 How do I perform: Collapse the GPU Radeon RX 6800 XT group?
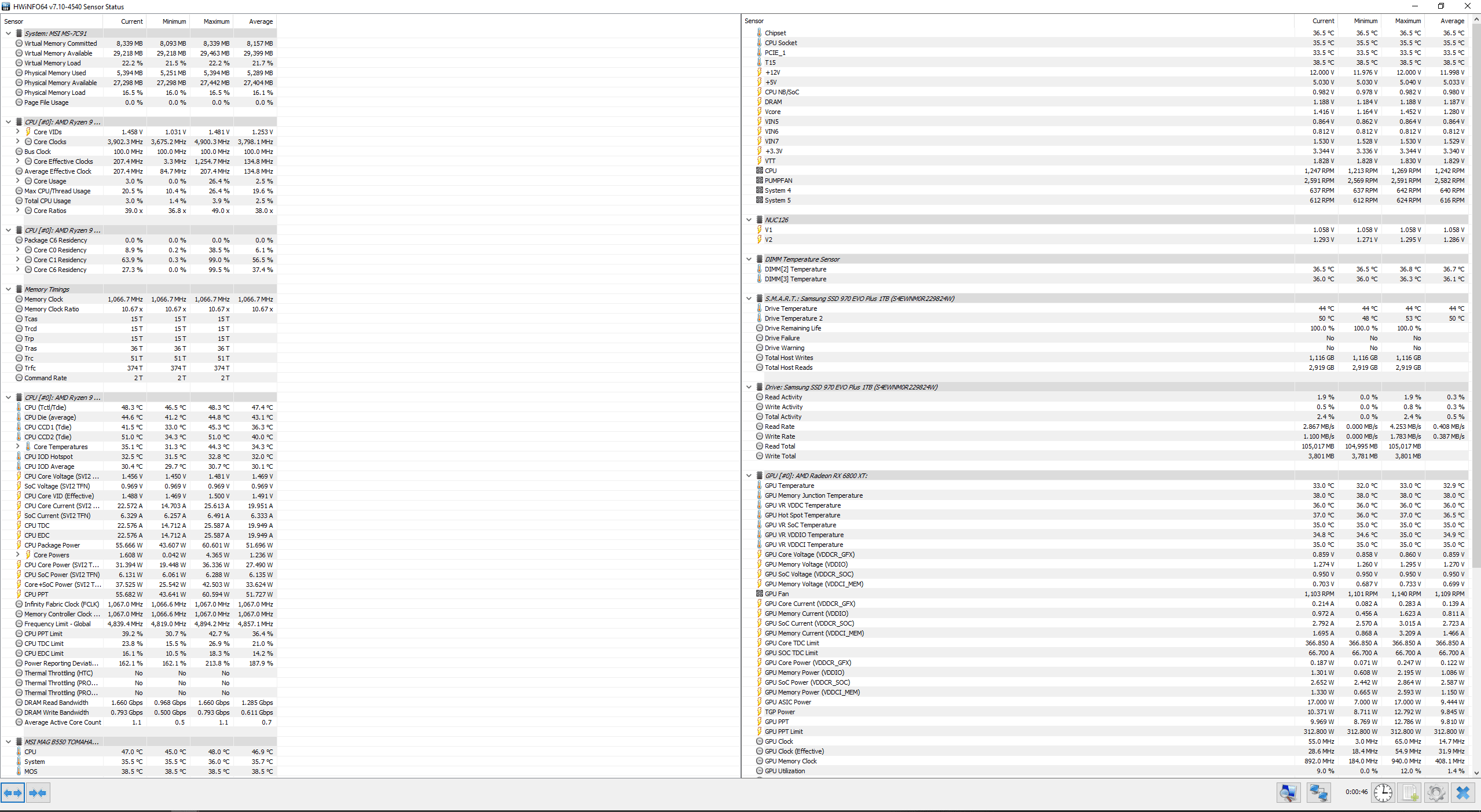pyautogui.click(x=749, y=476)
